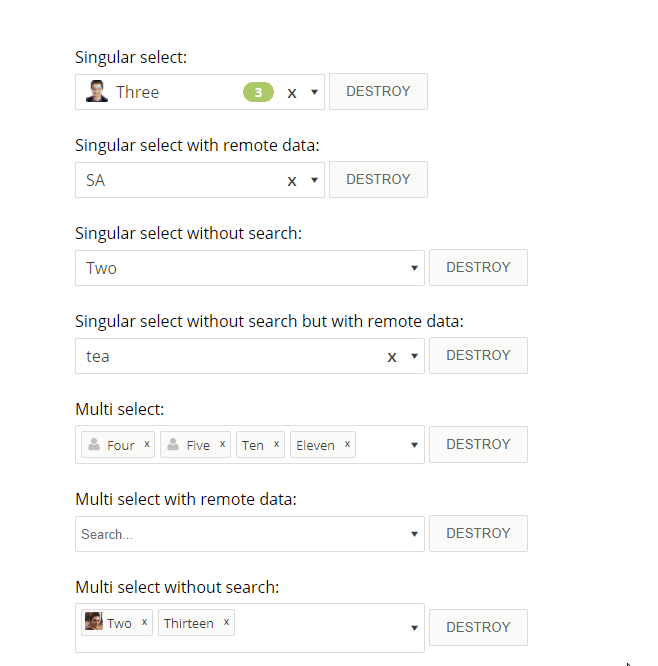Viewport: 658px width, 666px height.
Task: Expand the Singular select dropdown arrow
Action: pos(314,92)
